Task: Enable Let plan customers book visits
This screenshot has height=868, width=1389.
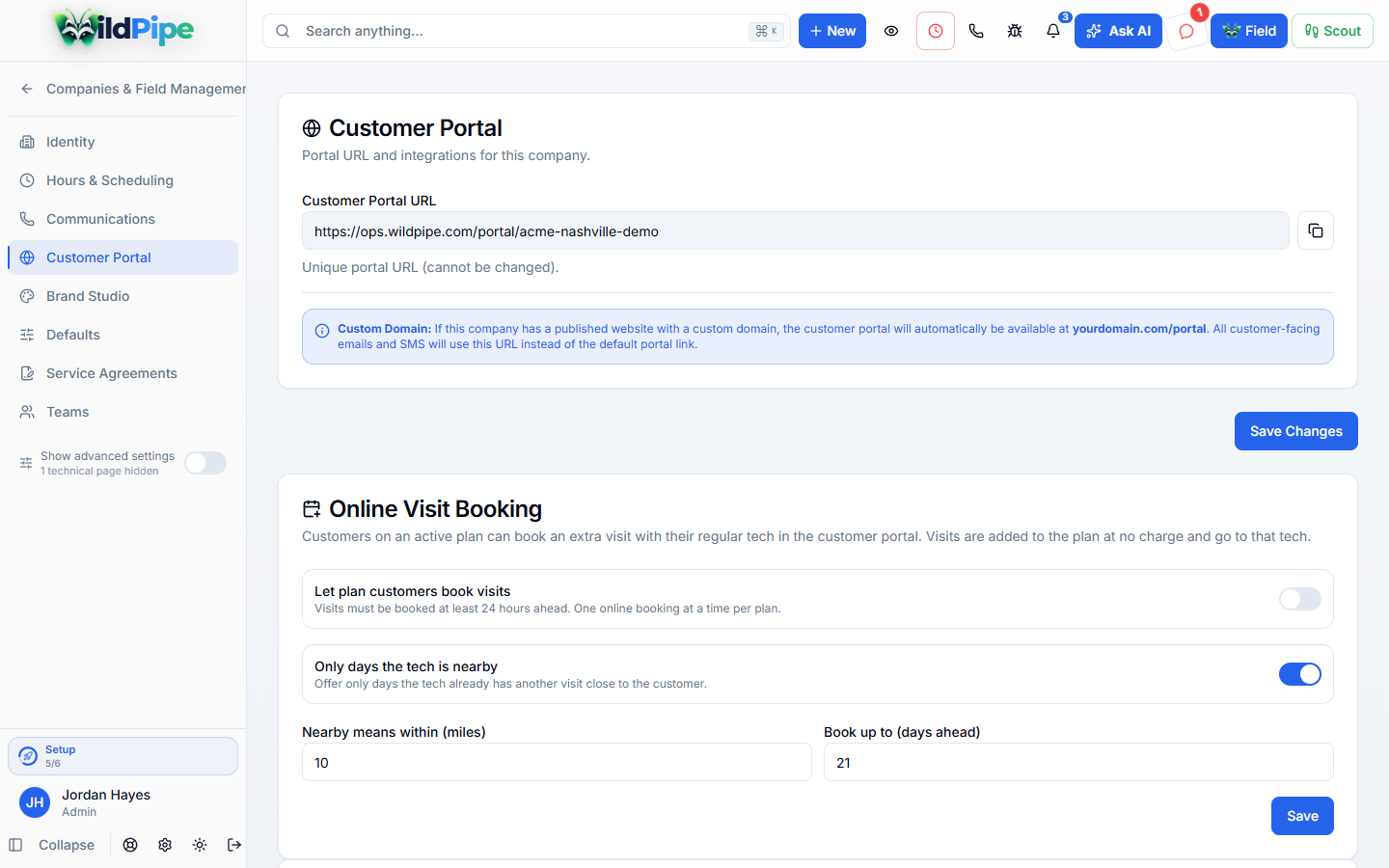Action: 1300,599
